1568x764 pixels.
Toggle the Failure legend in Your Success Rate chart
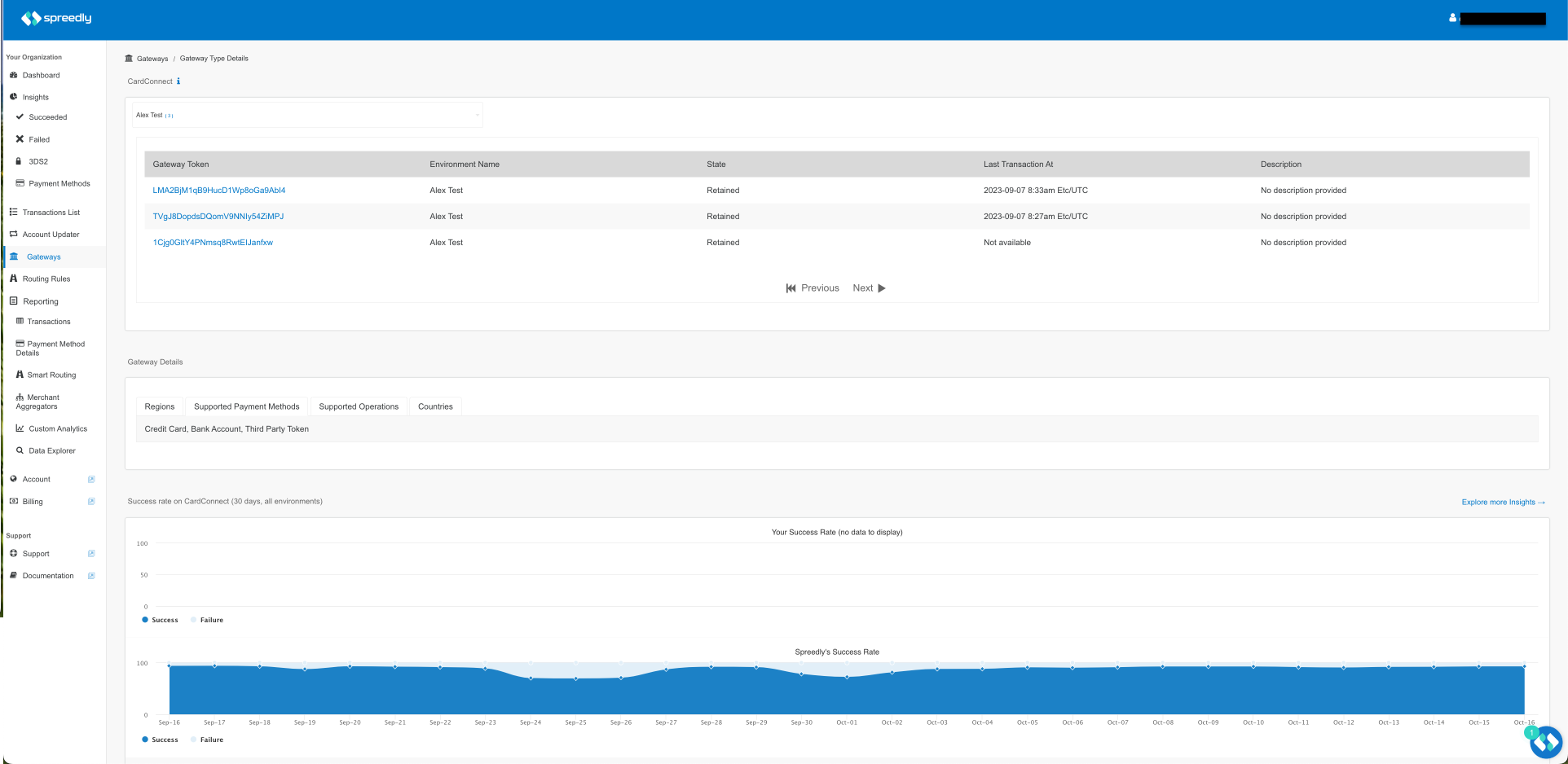tap(207, 620)
